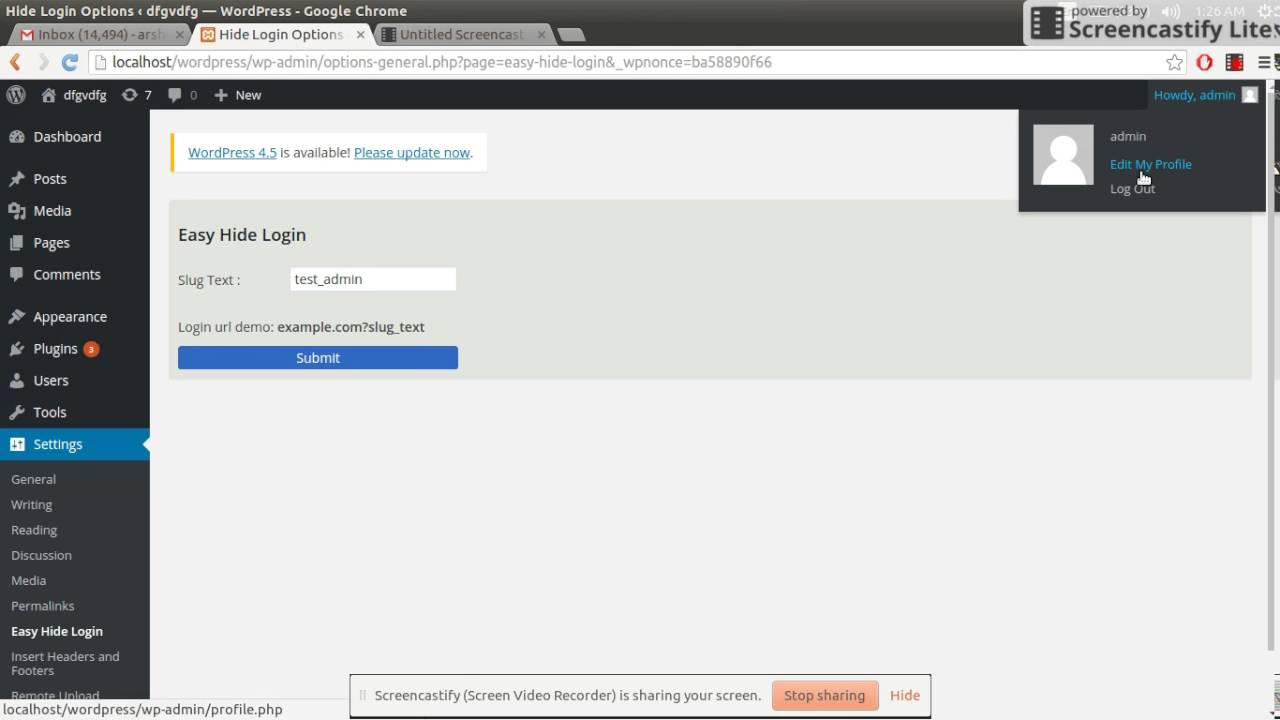Click the Please update now link

pos(412,152)
